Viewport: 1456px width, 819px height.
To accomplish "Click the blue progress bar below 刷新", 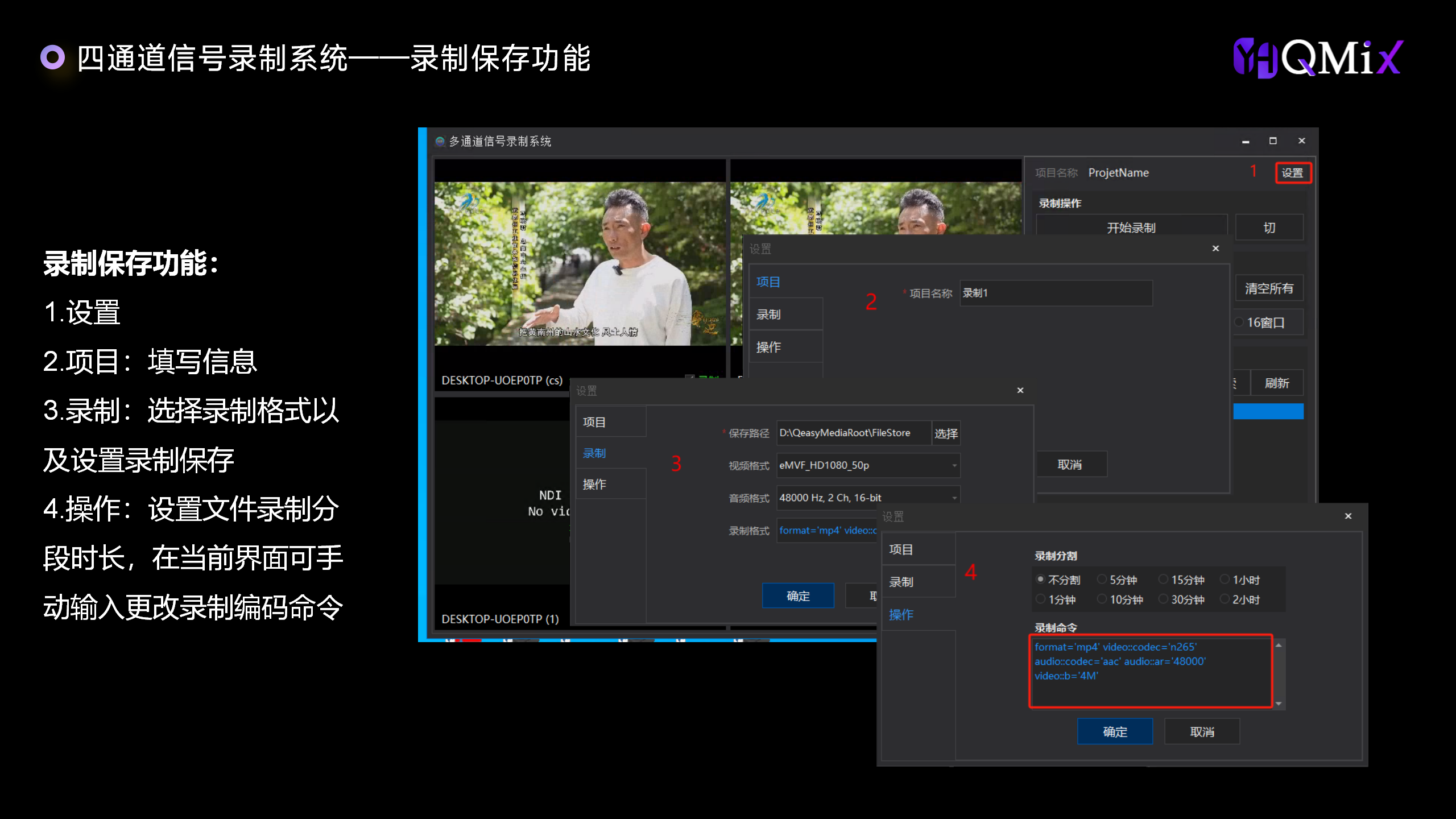I will coord(1268,412).
